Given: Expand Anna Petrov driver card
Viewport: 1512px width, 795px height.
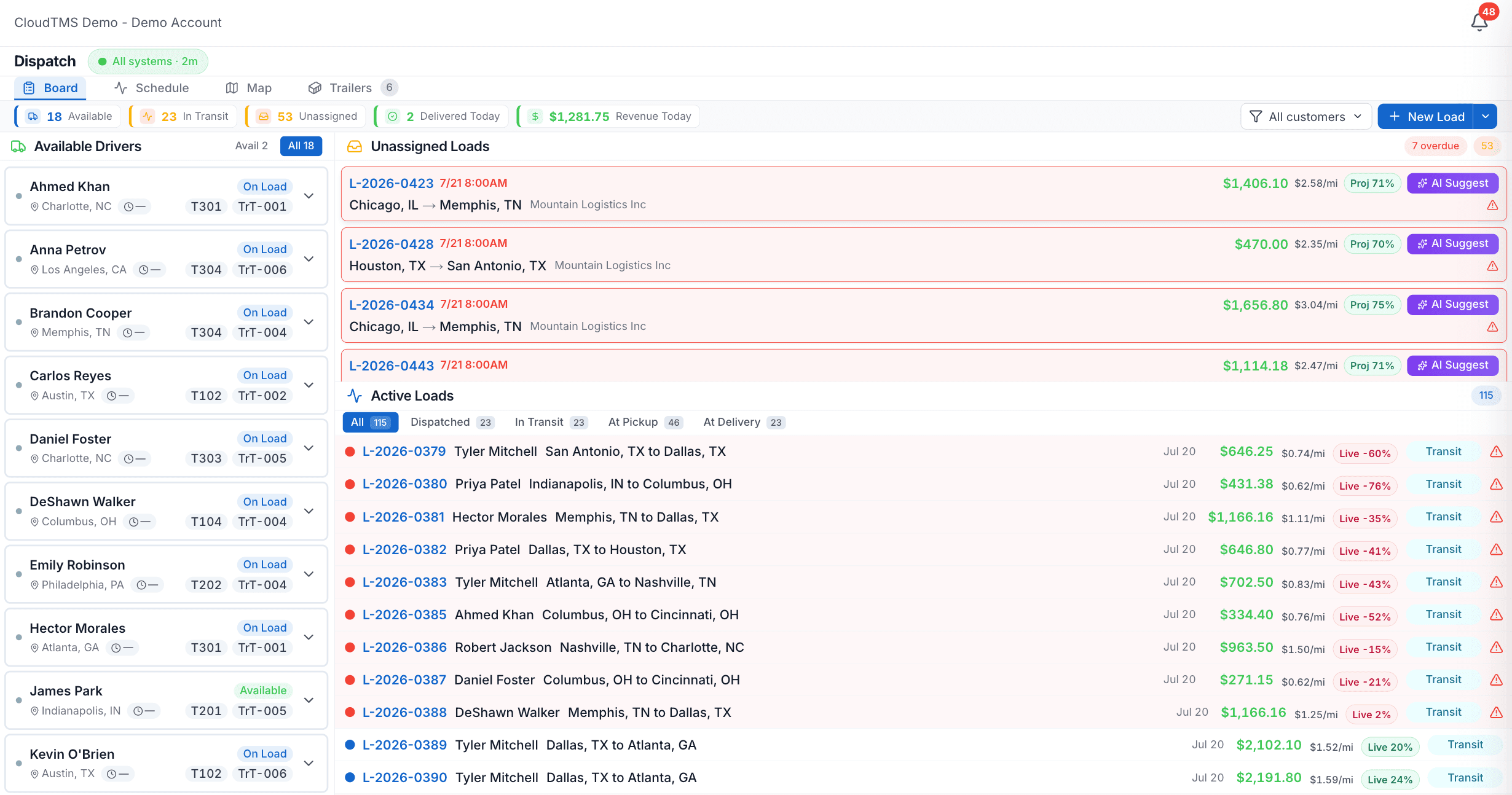Looking at the screenshot, I should click(309, 259).
